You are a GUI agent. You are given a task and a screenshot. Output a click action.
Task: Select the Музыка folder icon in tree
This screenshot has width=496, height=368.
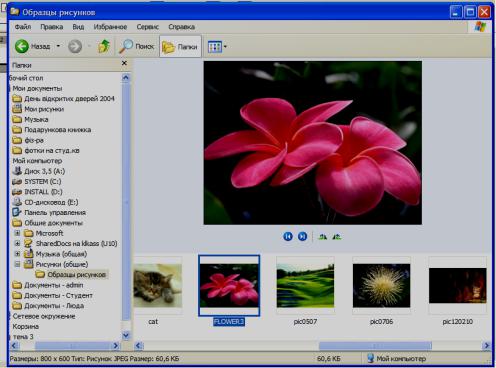click(17, 119)
